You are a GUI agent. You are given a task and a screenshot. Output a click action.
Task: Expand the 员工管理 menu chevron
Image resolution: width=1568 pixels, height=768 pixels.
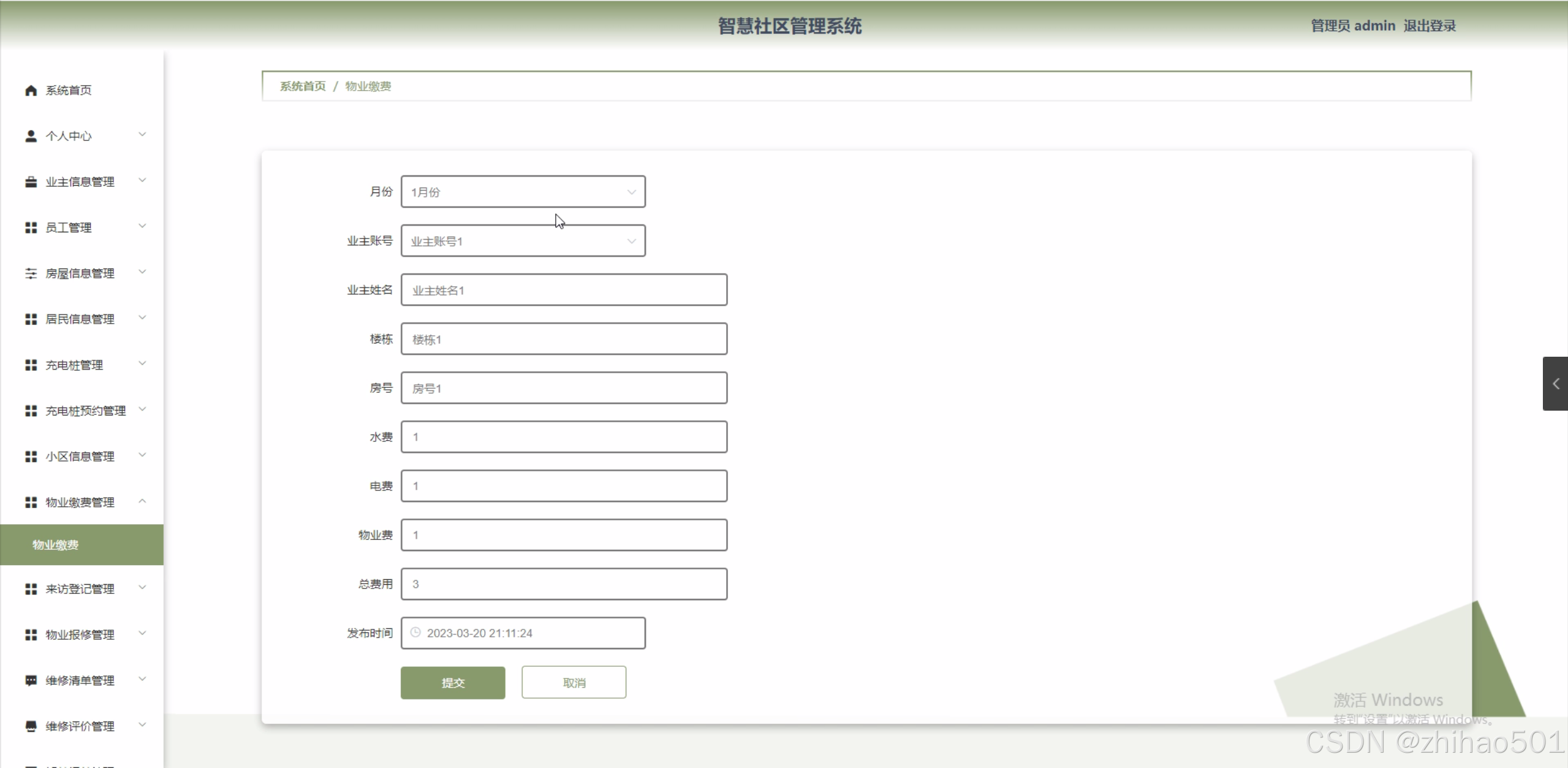click(142, 226)
